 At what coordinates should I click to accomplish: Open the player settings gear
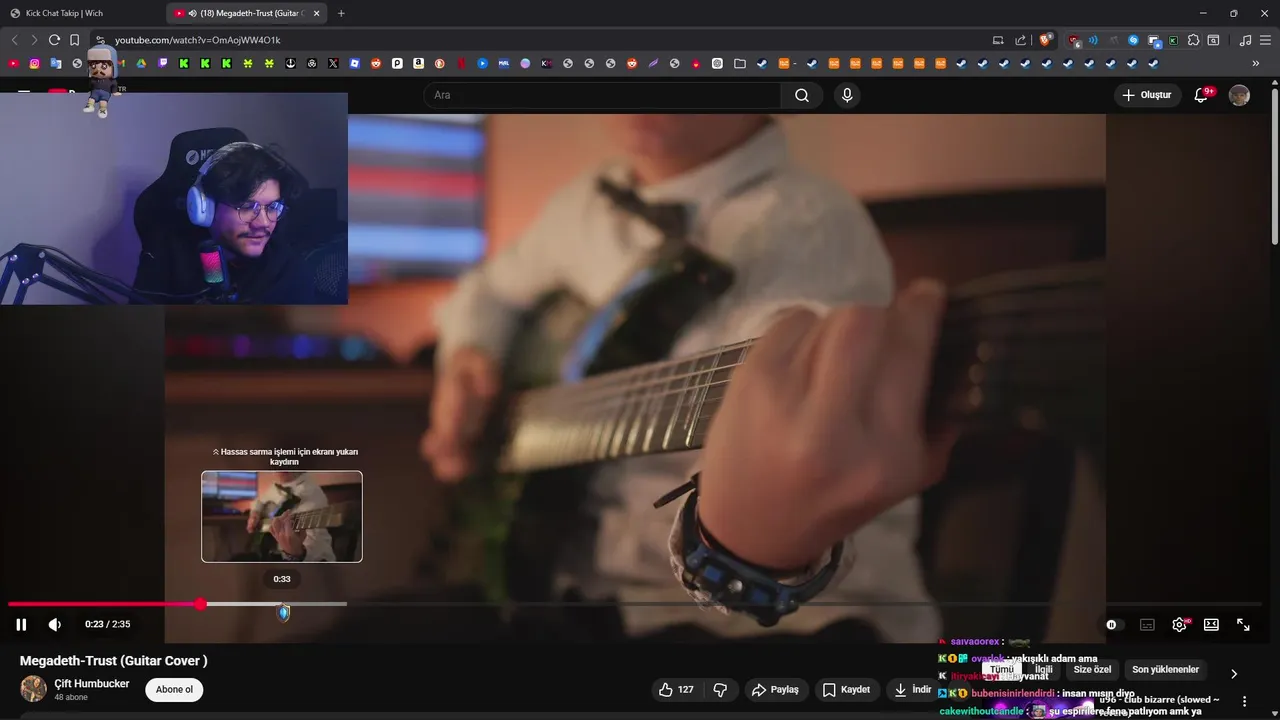coord(1179,624)
